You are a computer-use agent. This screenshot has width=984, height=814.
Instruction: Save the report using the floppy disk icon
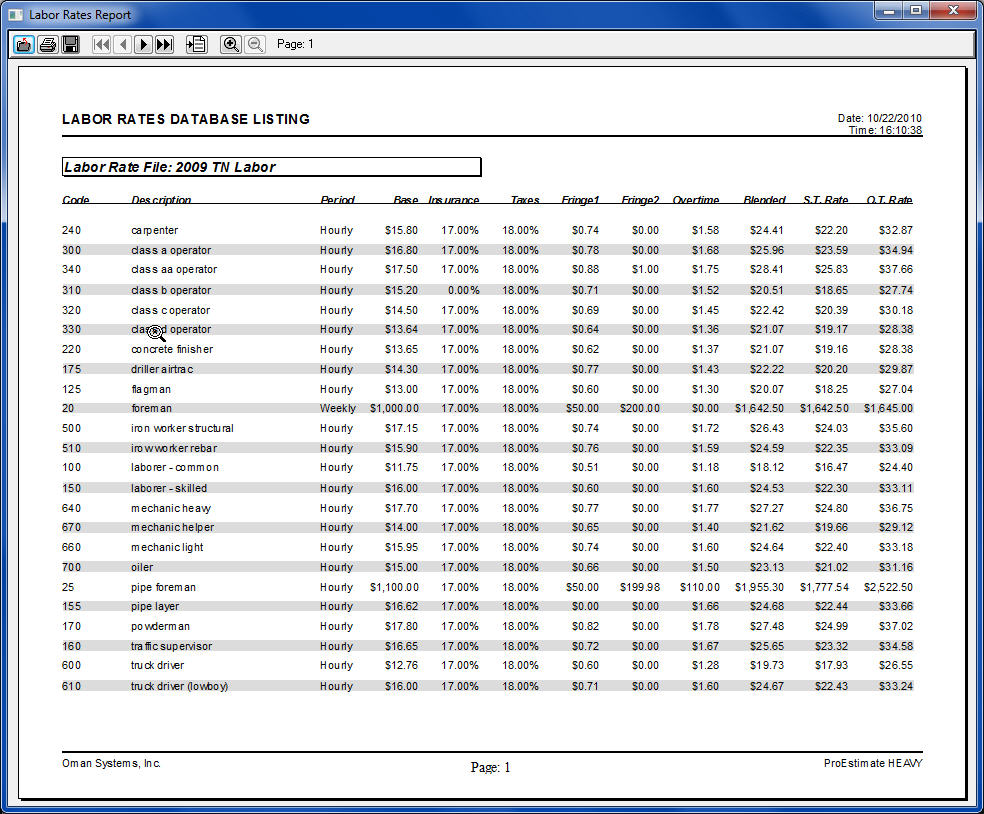click(x=71, y=45)
